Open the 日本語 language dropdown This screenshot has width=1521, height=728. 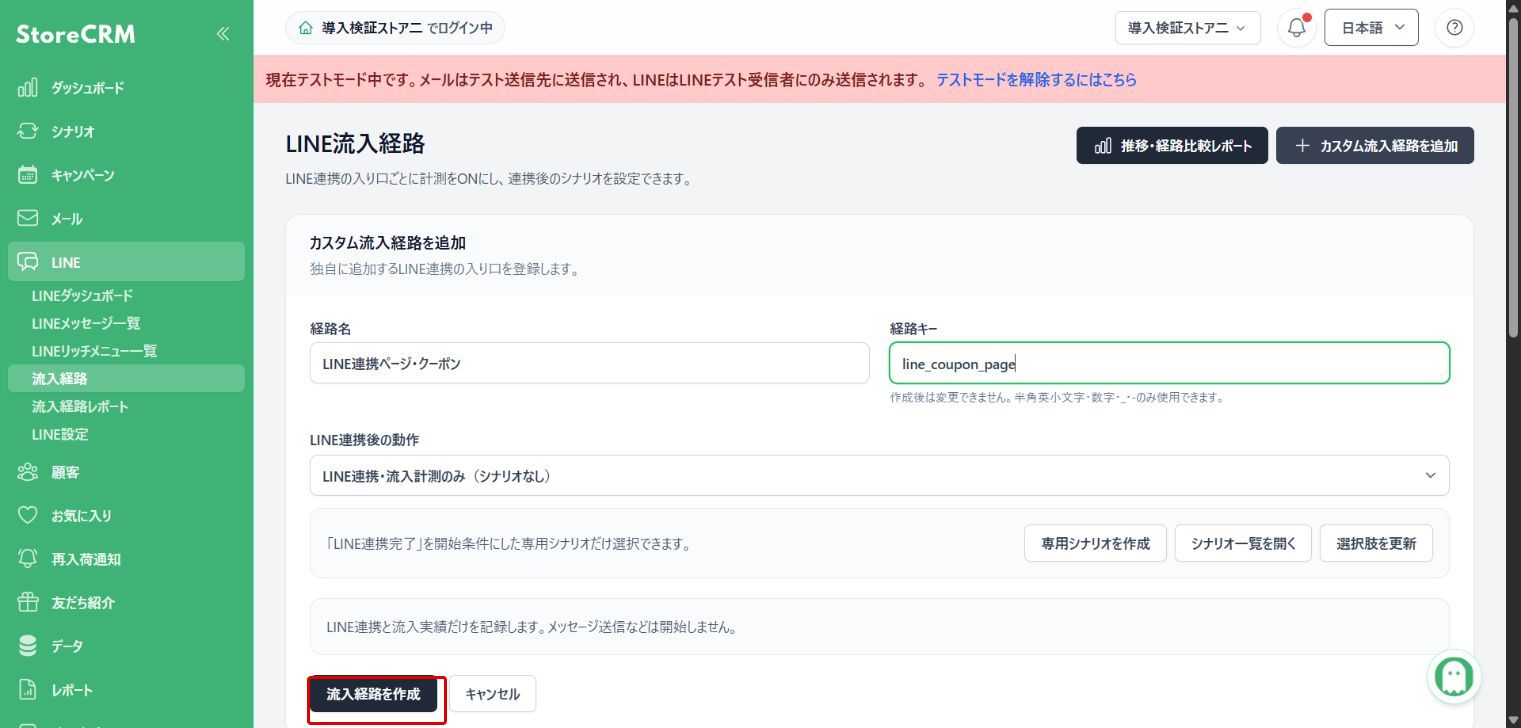point(1371,28)
